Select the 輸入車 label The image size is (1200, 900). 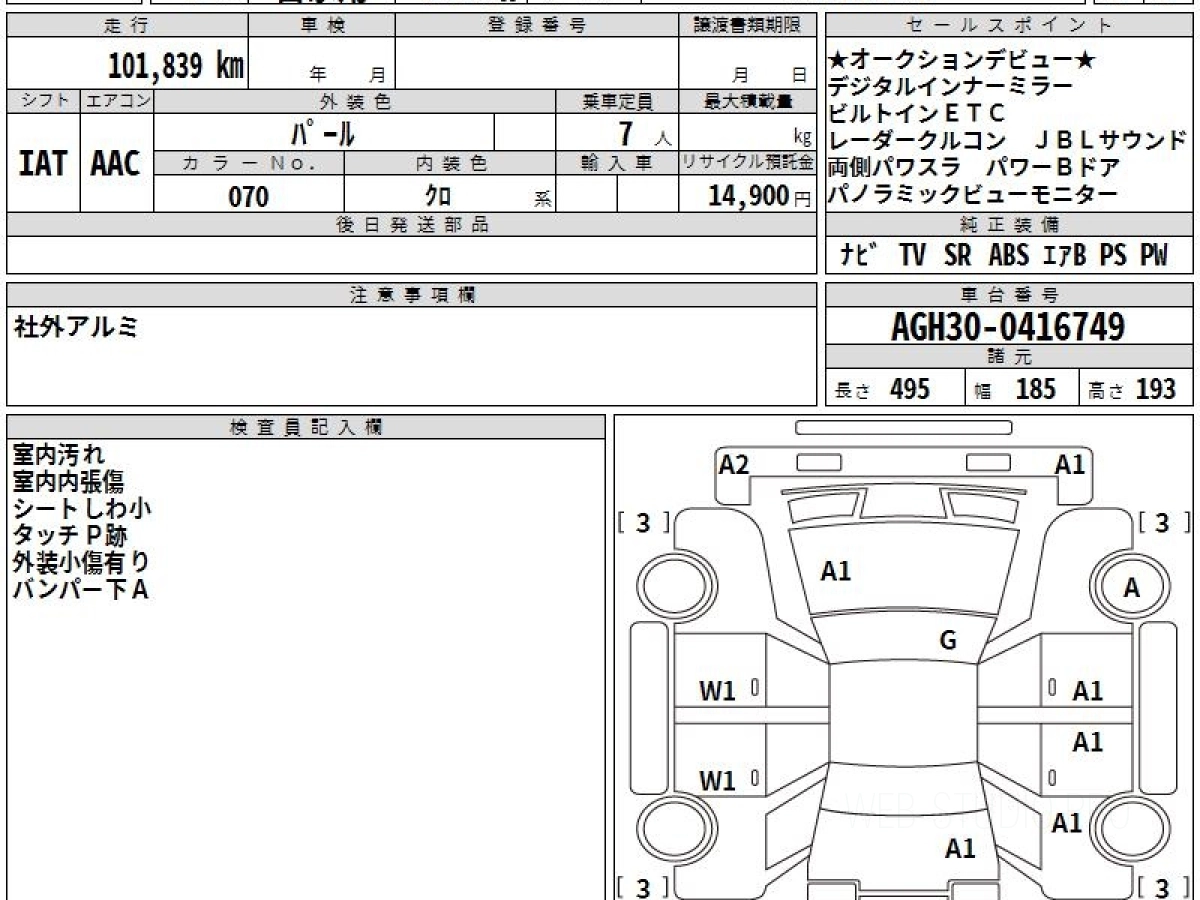(617, 163)
